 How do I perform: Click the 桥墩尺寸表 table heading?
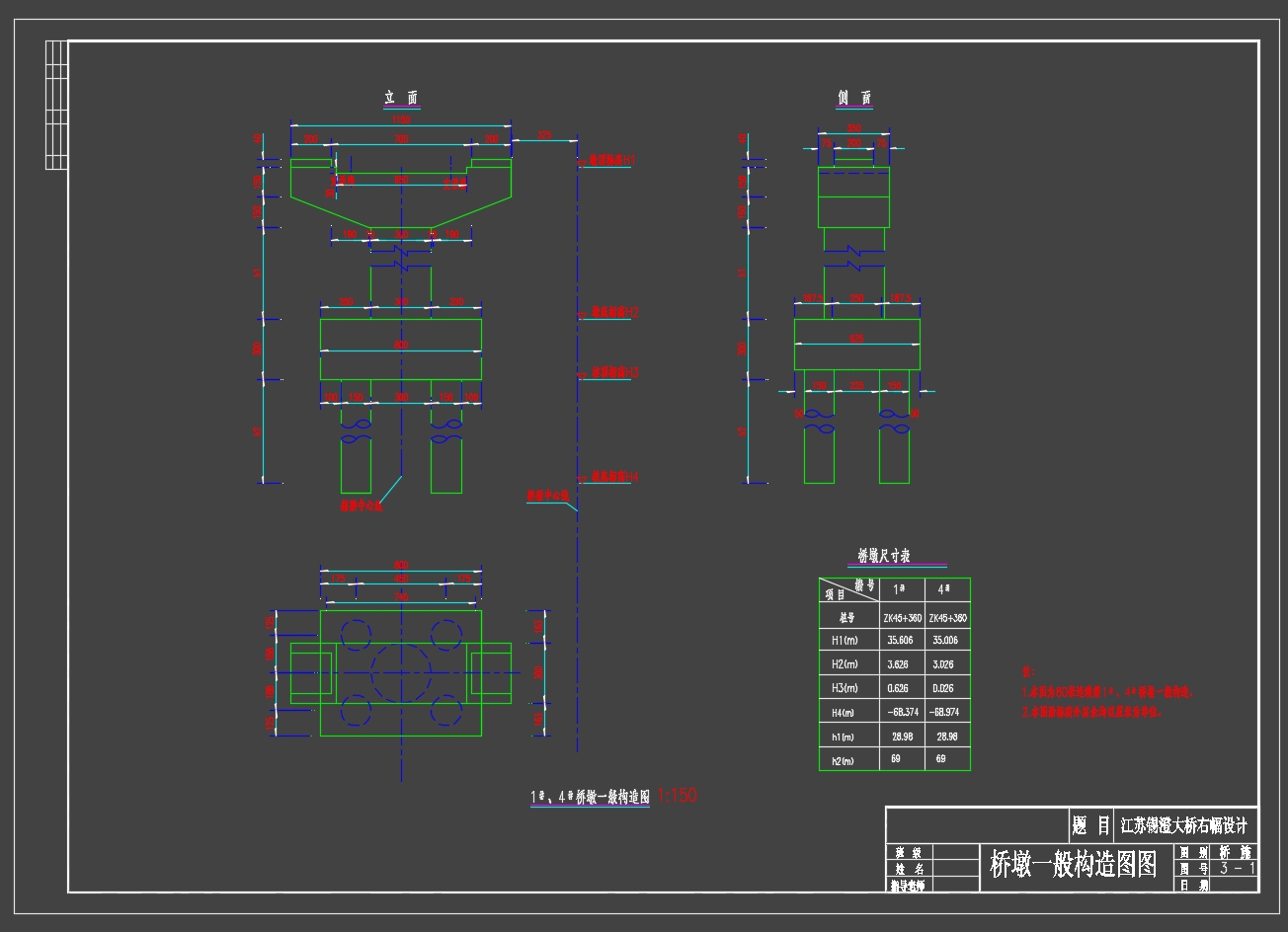click(897, 557)
